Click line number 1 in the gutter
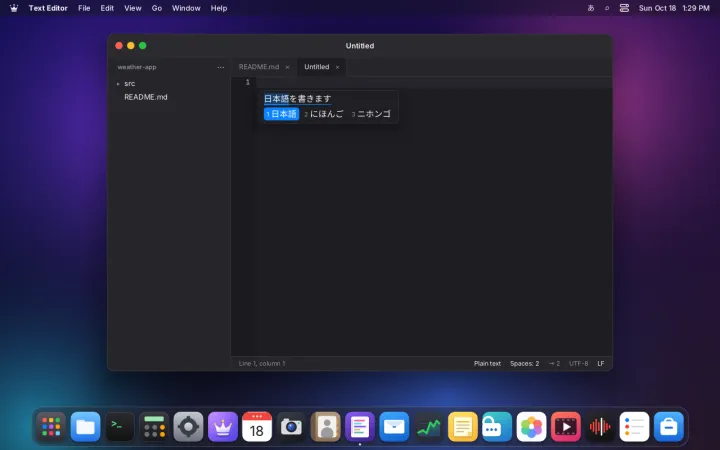The image size is (720, 450). coord(248,82)
